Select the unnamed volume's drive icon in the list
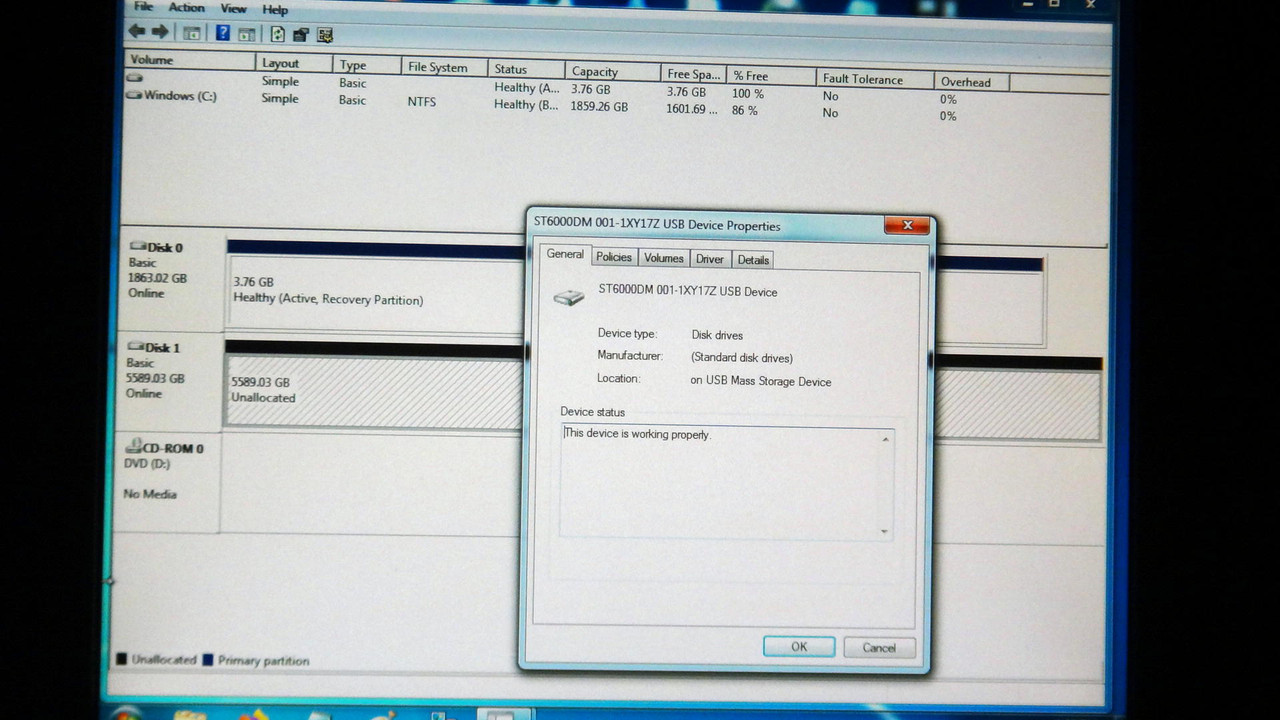This screenshot has width=1280, height=720. click(x=135, y=78)
